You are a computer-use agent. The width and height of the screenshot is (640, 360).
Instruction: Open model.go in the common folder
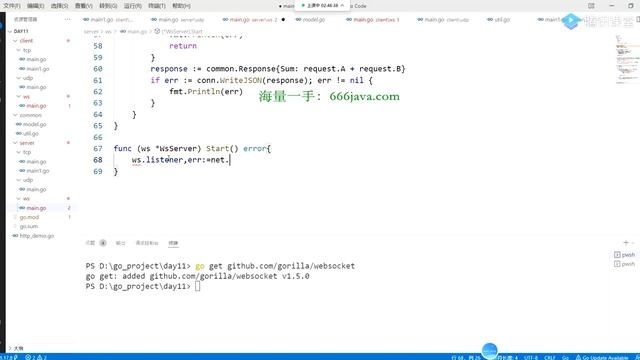click(34, 124)
